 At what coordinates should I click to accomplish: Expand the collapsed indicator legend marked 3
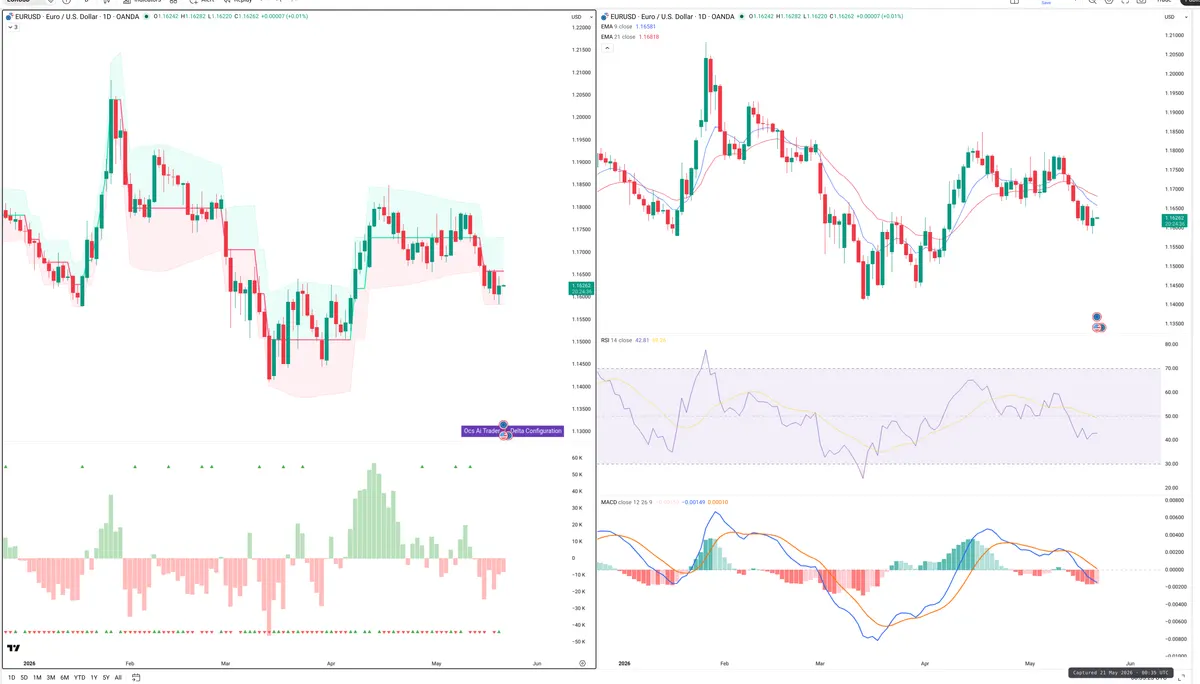pos(12,27)
